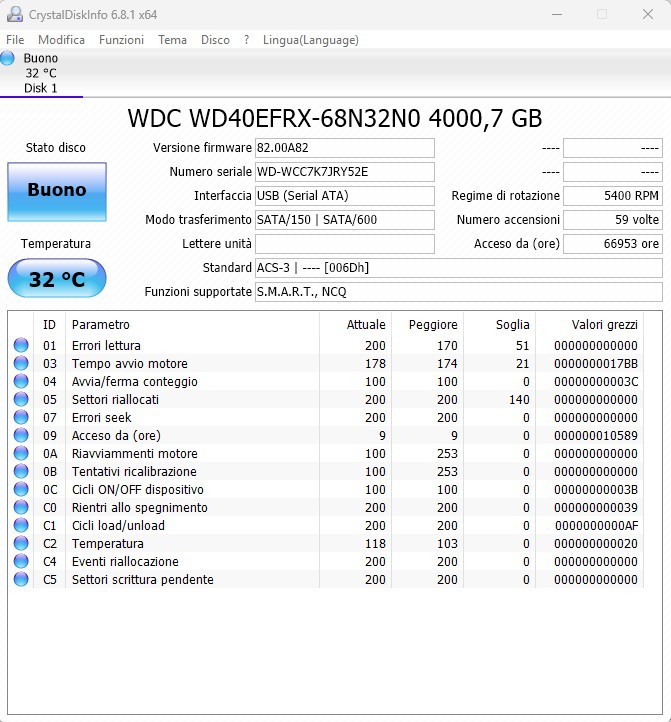
Task: Click the Standard ACS-3 field
Action: pyautogui.click(x=459, y=268)
